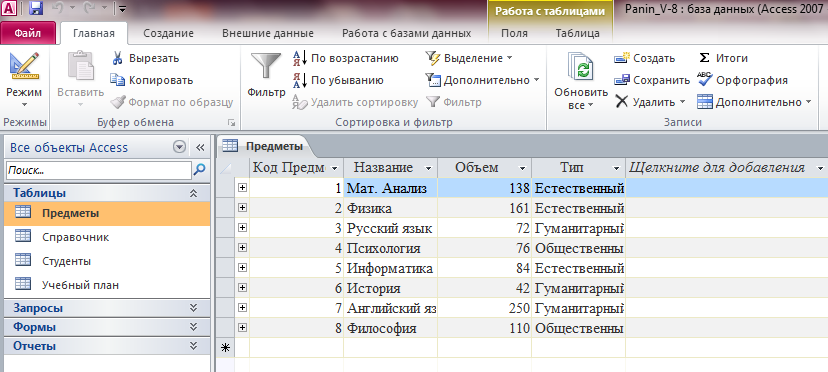This screenshot has width=828, height=372.
Task: Open the quick access toolbar customize arrow
Action: pos(123,8)
